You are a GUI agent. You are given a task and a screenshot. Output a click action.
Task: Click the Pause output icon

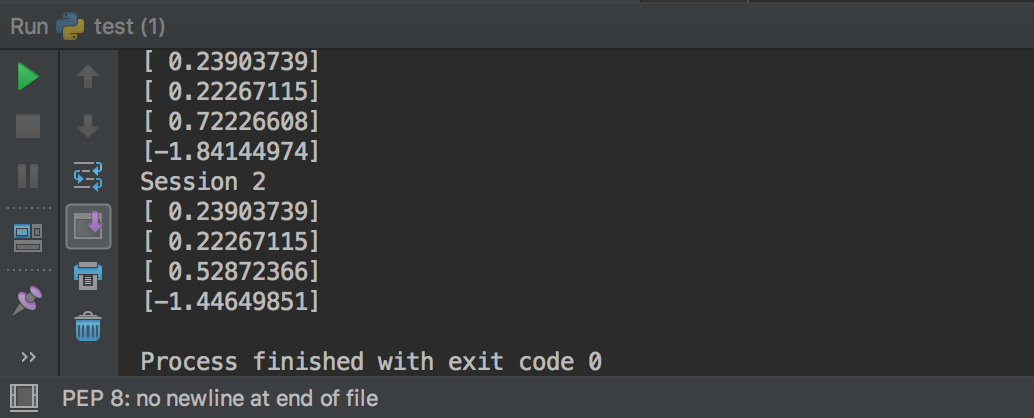pyautogui.click(x=28, y=176)
